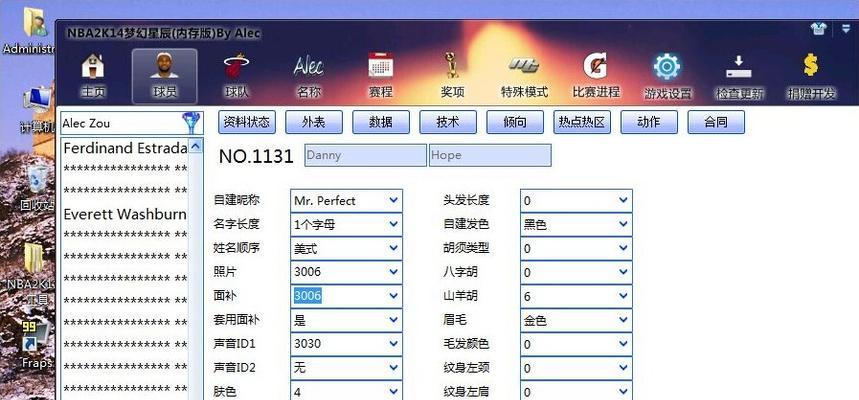859x400 pixels.
Task: Expand 面补 dropdown arrow
Action: click(393, 296)
